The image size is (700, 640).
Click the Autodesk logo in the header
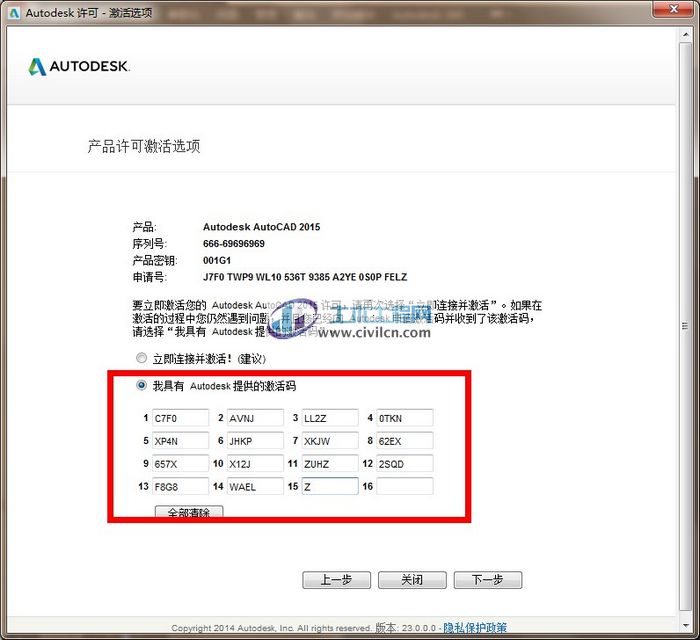79,66
